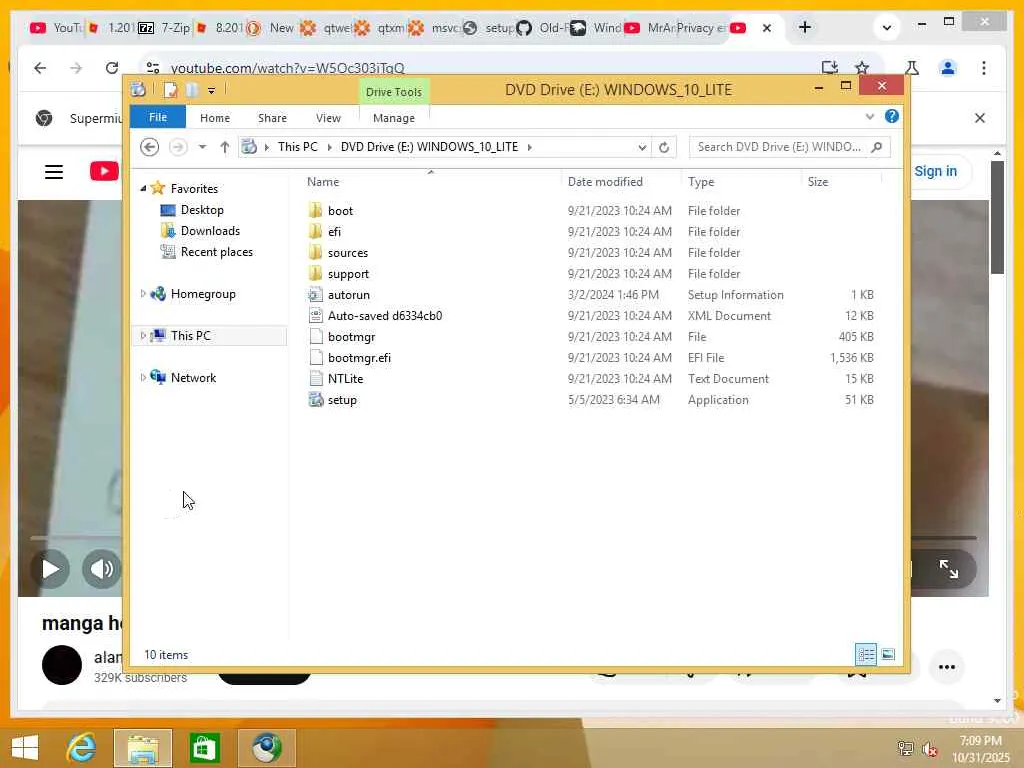This screenshot has width=1024, height=768.
Task: Open the Chrome three-dot menu
Action: (984, 67)
